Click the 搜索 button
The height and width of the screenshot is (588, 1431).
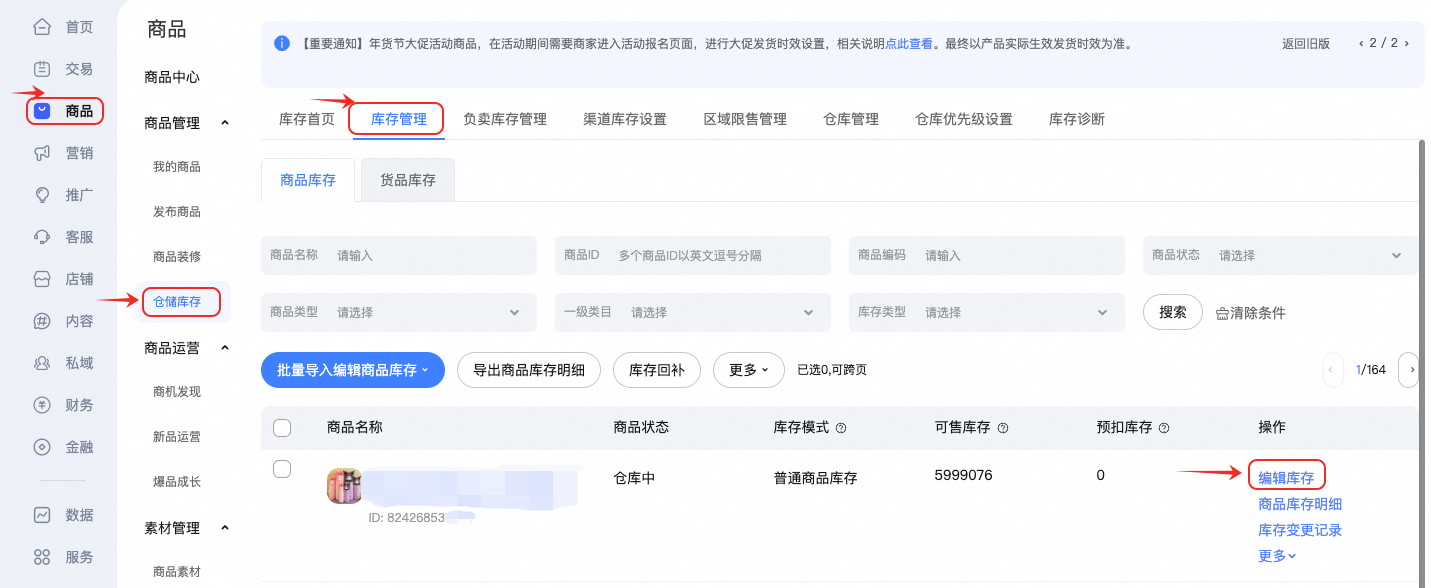[1173, 312]
